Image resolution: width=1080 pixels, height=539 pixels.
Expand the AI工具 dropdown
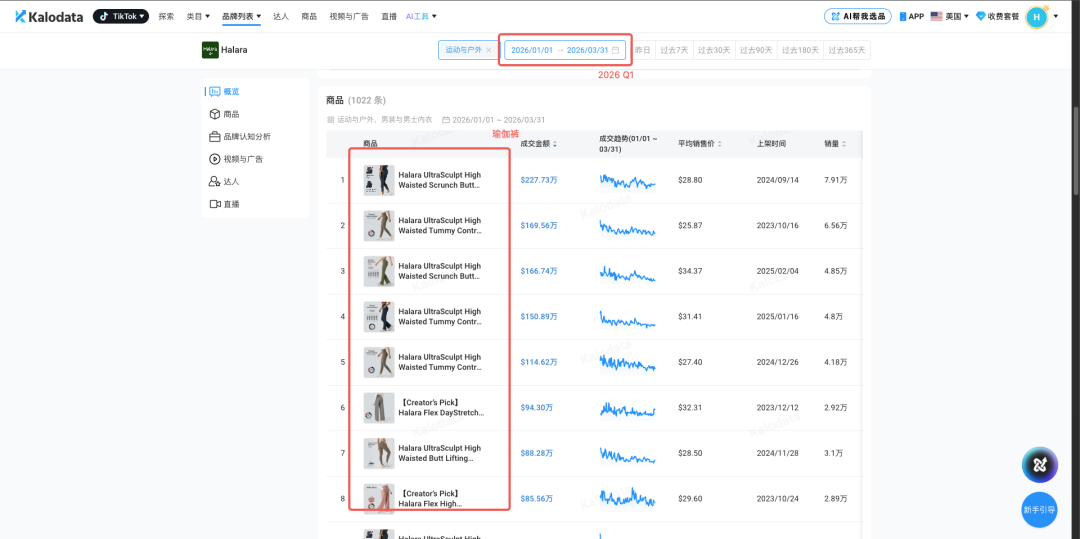click(x=421, y=16)
